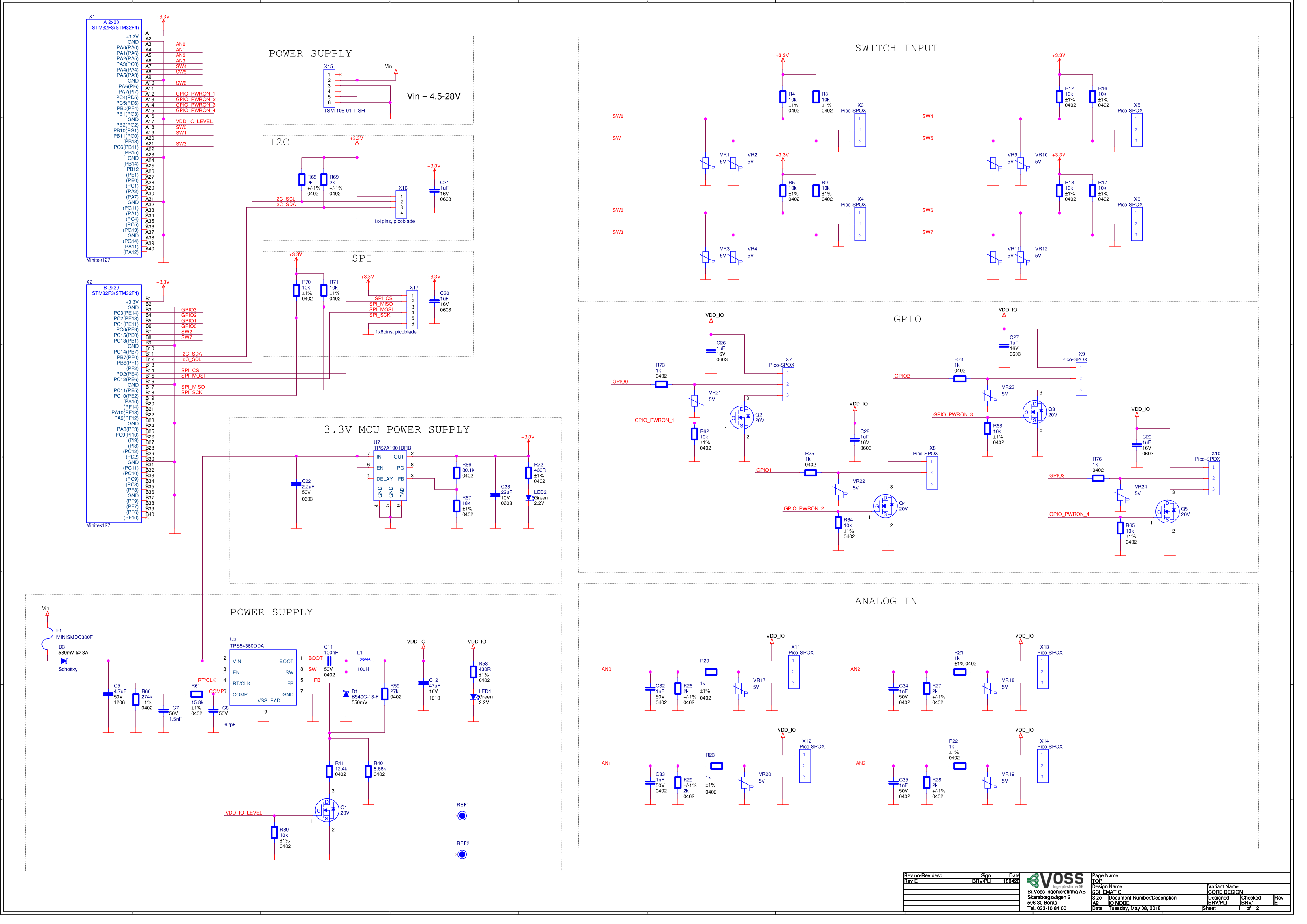Click the 'Vin = 4.5-28V' note
Screen dimensions: 1307x924
(438, 97)
